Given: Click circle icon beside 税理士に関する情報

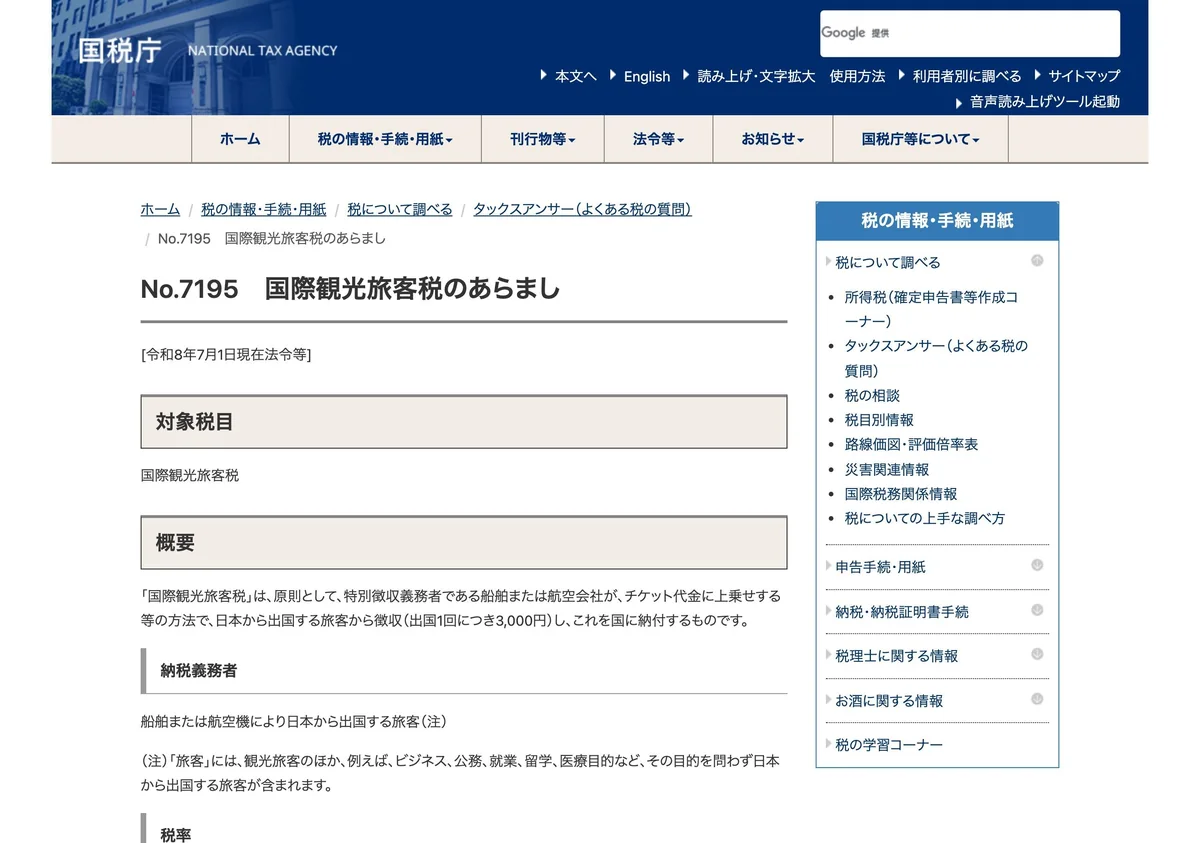Looking at the screenshot, I should point(1037,654).
